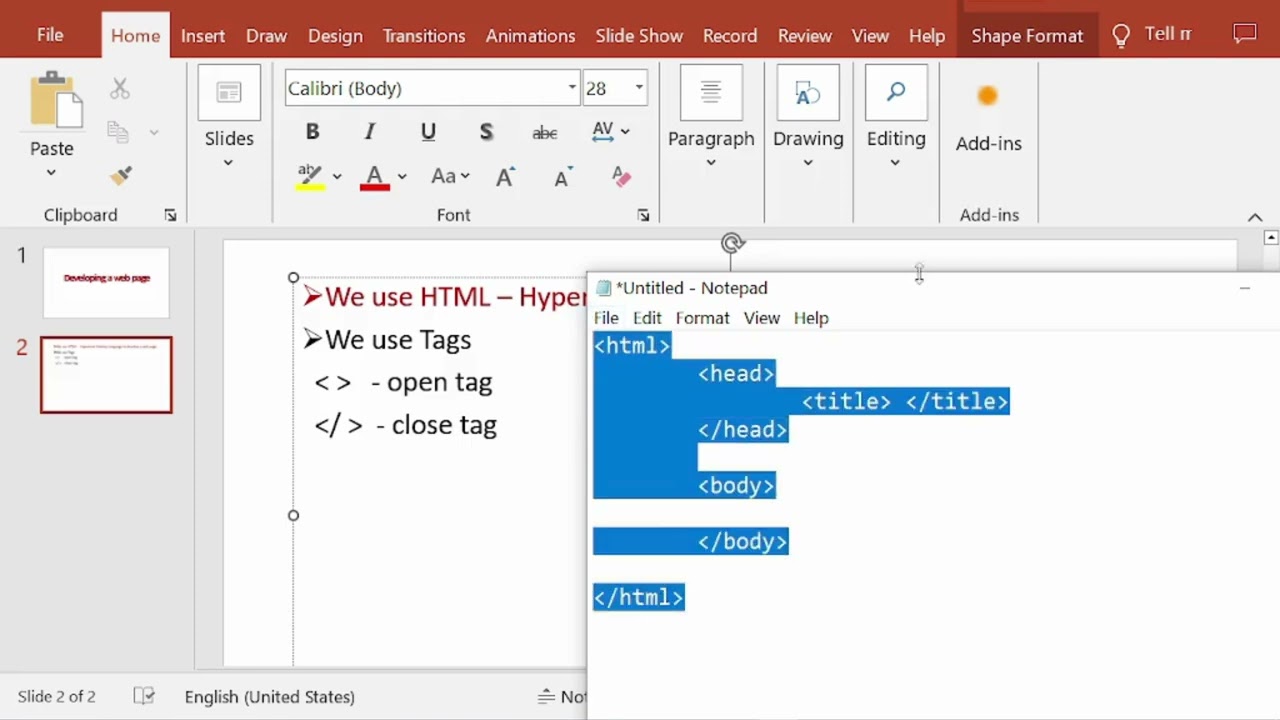
Task: Toggle Strikethrough formatting
Action: 544,132
